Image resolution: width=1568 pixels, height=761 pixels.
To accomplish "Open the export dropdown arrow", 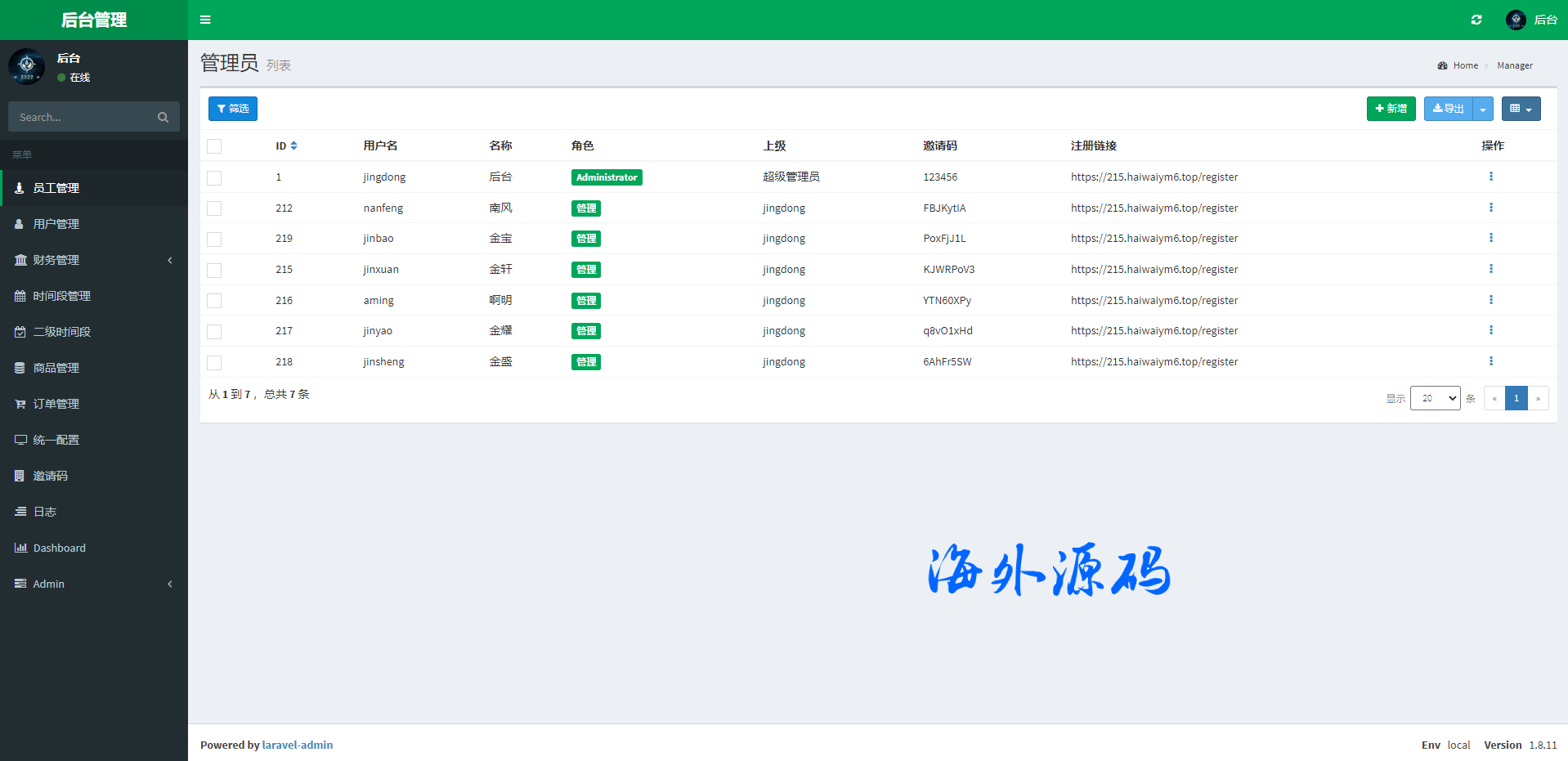I will [x=1482, y=109].
